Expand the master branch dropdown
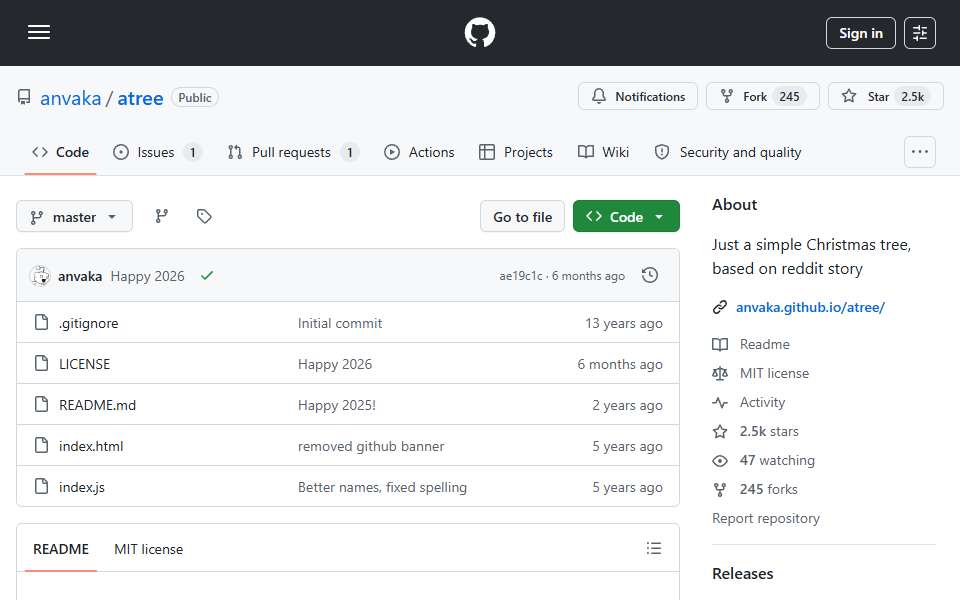Viewport: 960px width, 600px height. click(x=74, y=217)
